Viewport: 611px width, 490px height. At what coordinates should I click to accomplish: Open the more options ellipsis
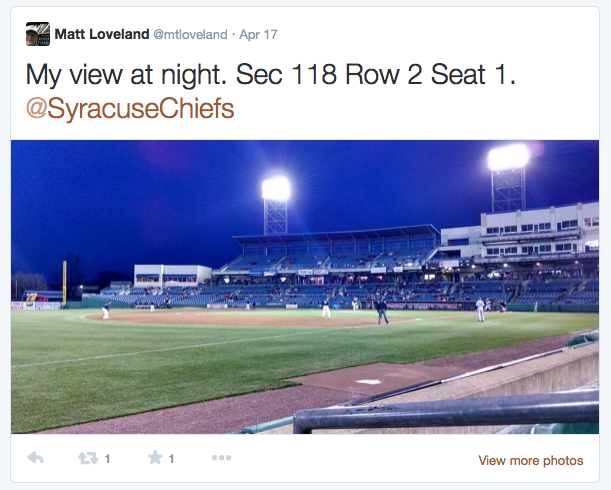click(221, 459)
